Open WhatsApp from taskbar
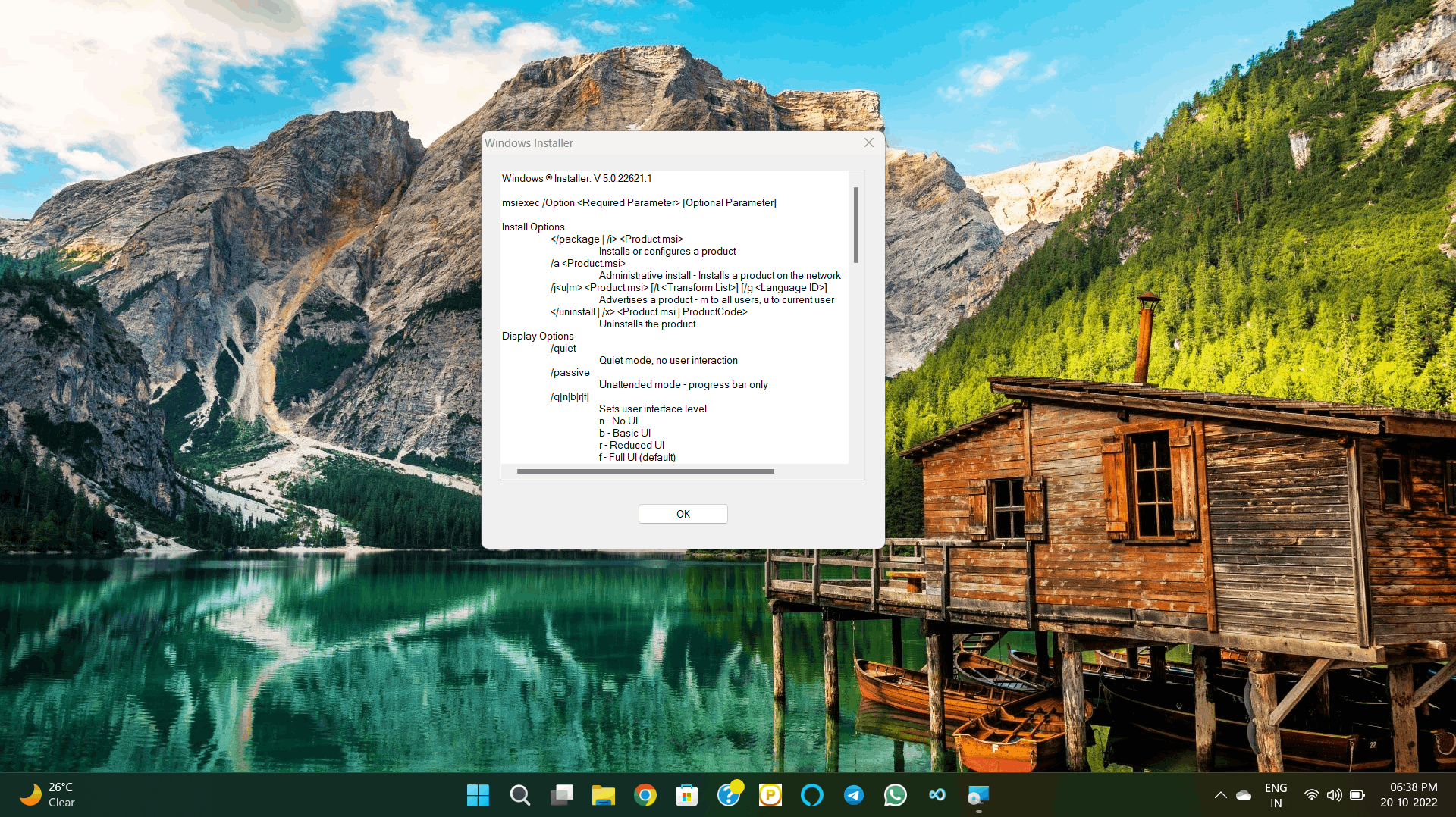 tap(896, 795)
